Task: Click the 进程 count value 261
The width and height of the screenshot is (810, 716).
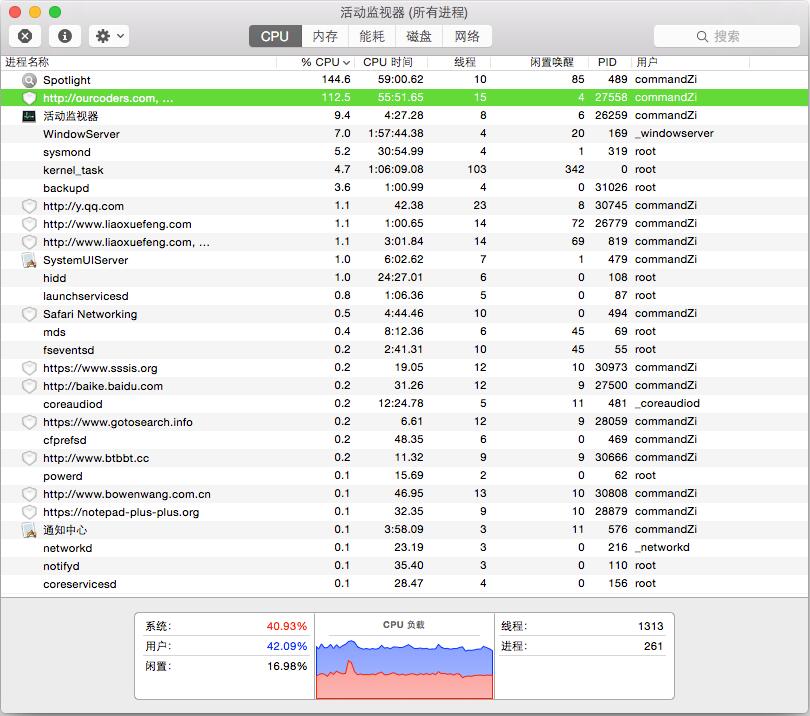Action: pos(653,646)
